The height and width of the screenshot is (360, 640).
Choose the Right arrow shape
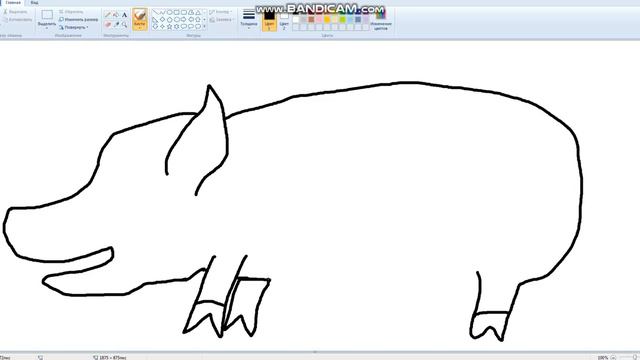click(x=184, y=20)
